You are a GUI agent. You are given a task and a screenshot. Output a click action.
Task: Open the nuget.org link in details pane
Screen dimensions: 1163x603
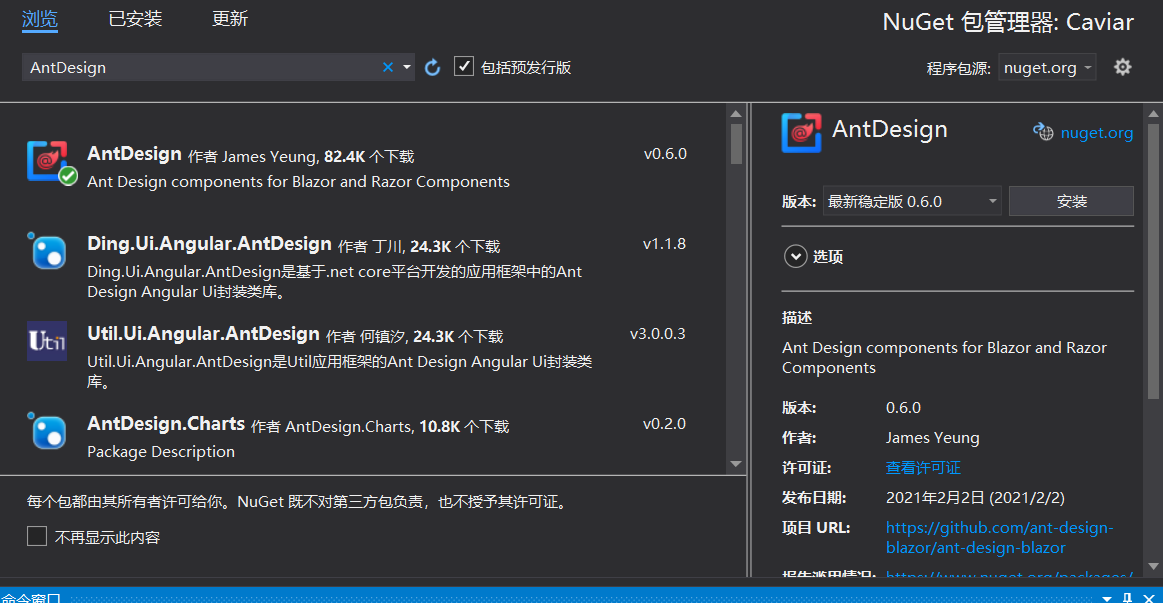(x=1096, y=133)
